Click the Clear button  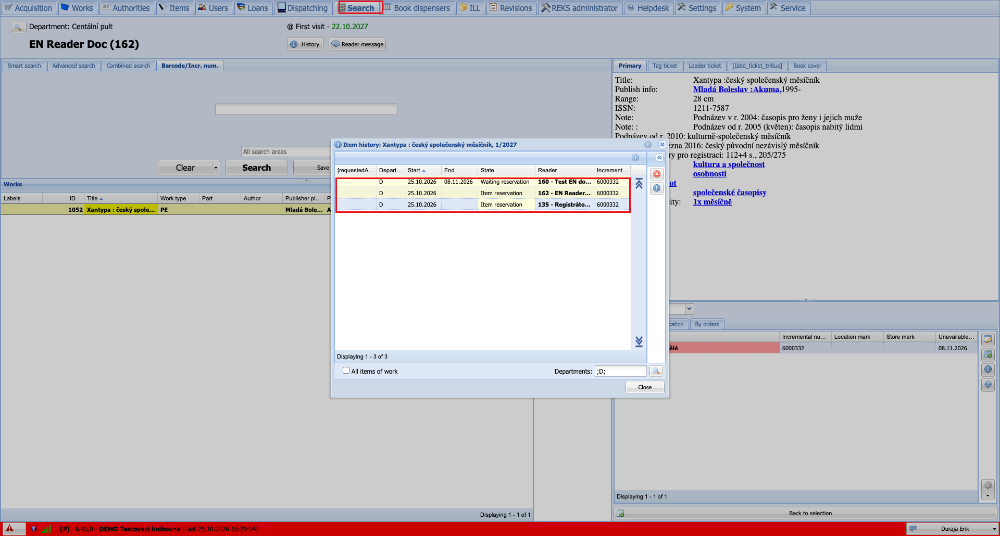pos(186,168)
